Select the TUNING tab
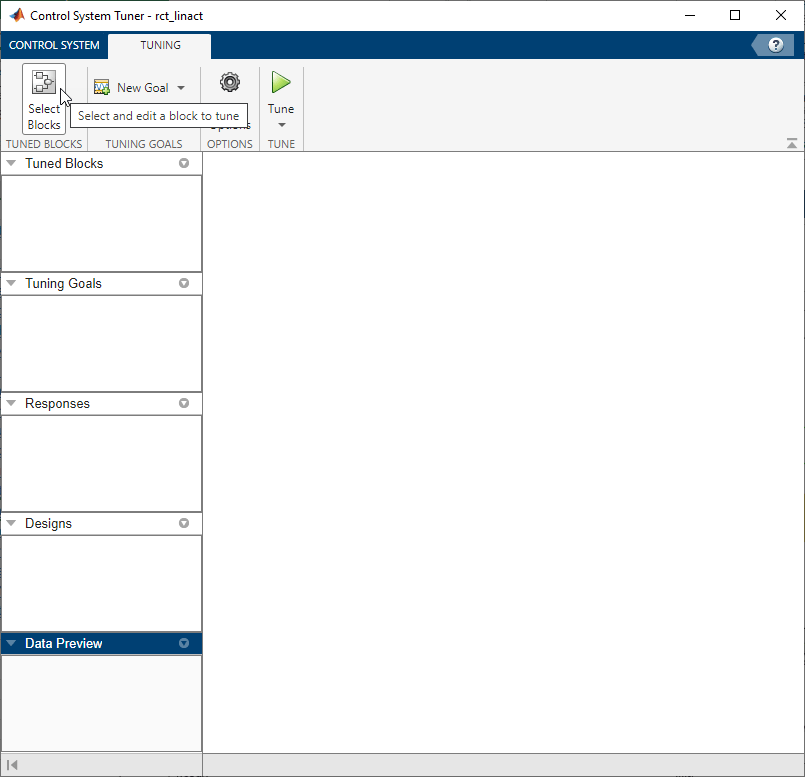This screenshot has height=777, width=805. coord(160,45)
